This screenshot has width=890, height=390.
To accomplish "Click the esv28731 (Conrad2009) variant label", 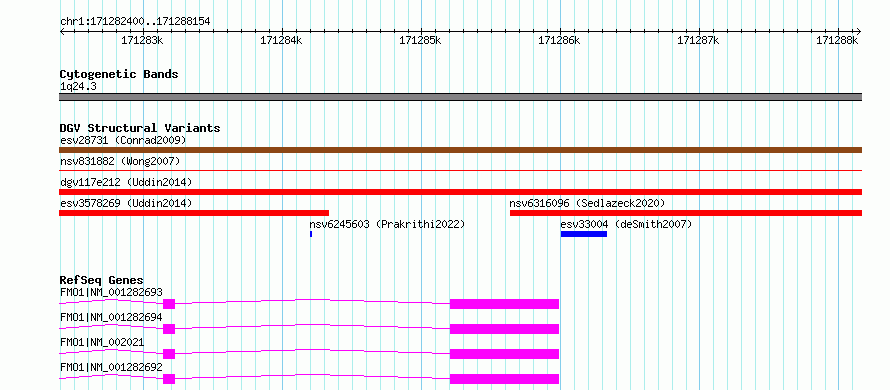I will (123, 140).
